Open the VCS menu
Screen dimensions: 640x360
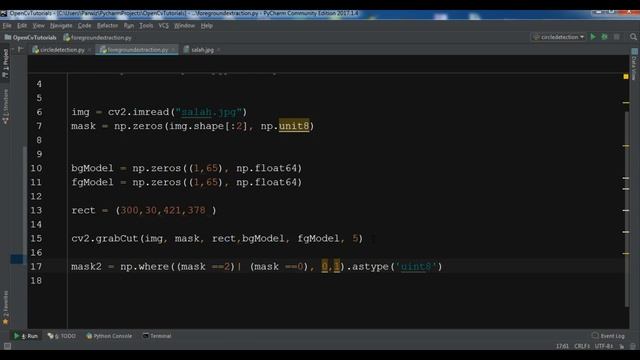pyautogui.click(x=163, y=26)
